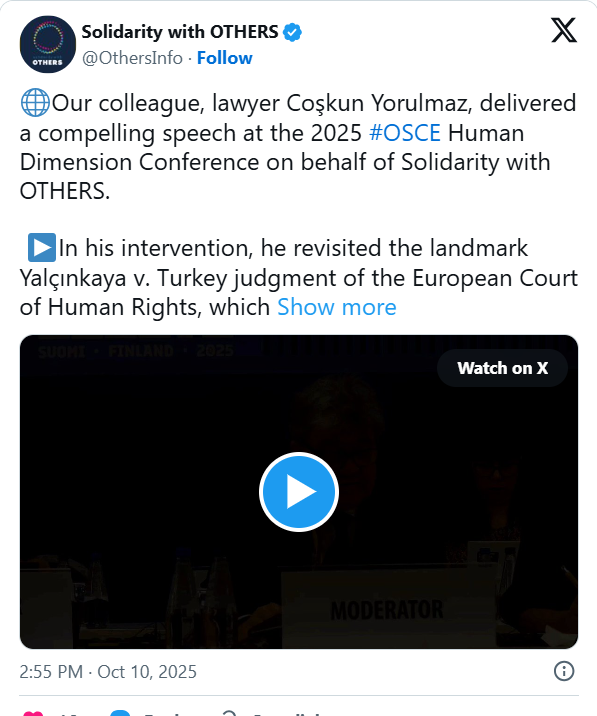Copy link using the chain icon
This screenshot has height=716, width=597.
tap(229, 713)
